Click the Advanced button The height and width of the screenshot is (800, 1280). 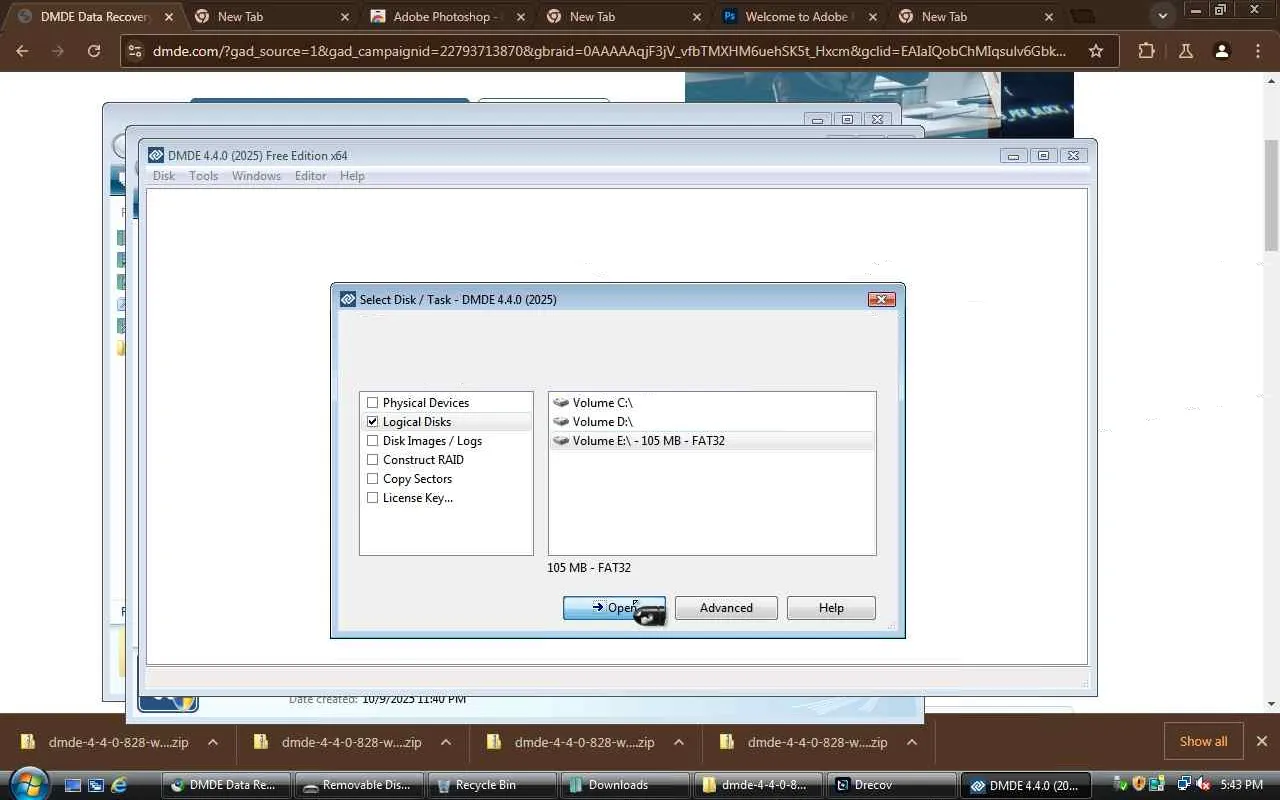726,608
